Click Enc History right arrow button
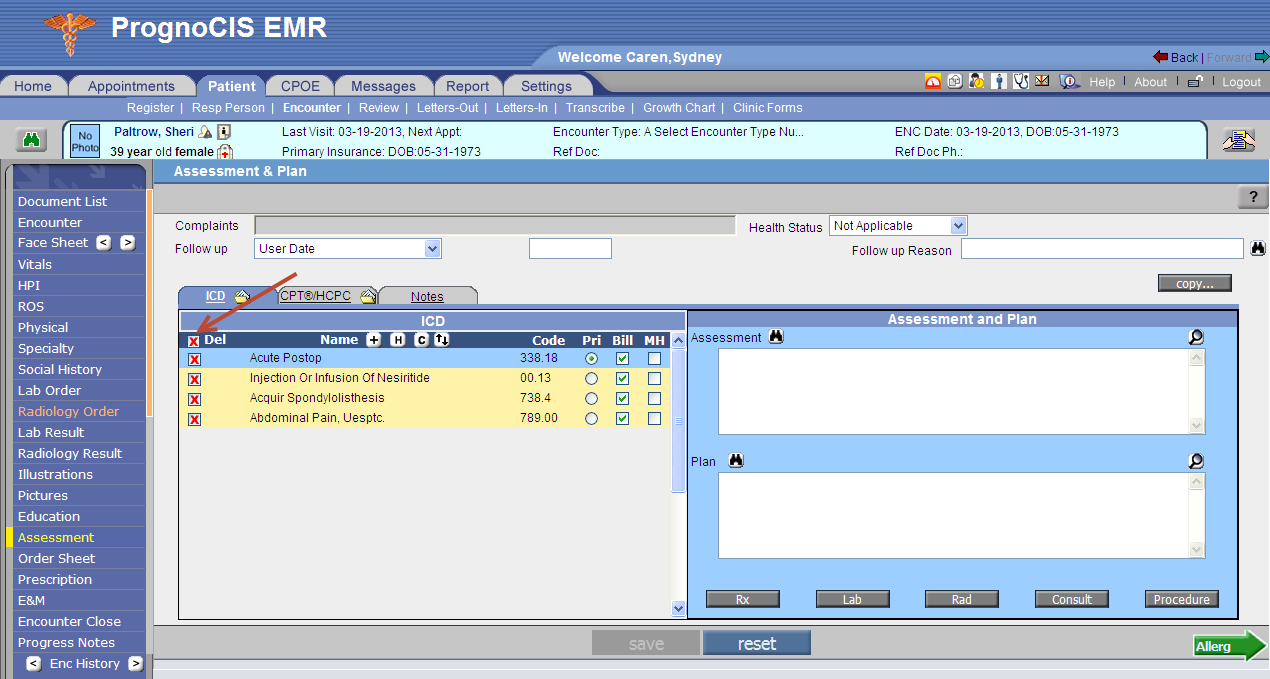Image resolution: width=1270 pixels, height=679 pixels. [135, 663]
